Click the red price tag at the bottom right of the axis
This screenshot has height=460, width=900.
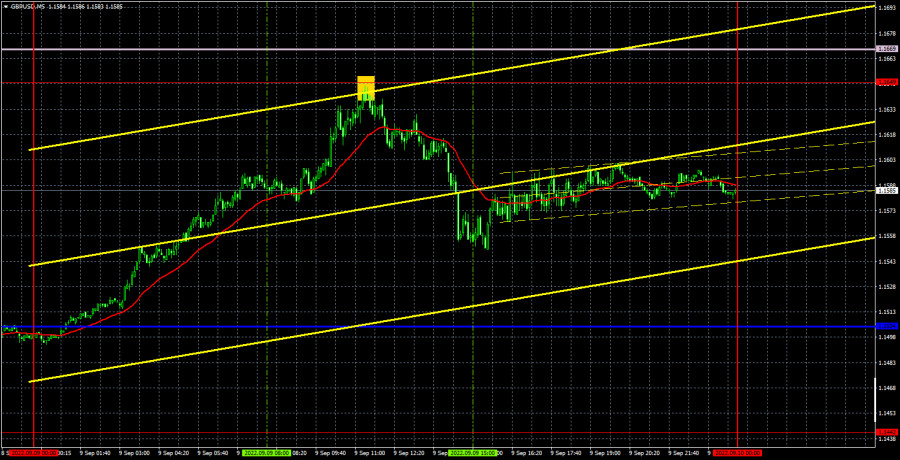point(887,433)
